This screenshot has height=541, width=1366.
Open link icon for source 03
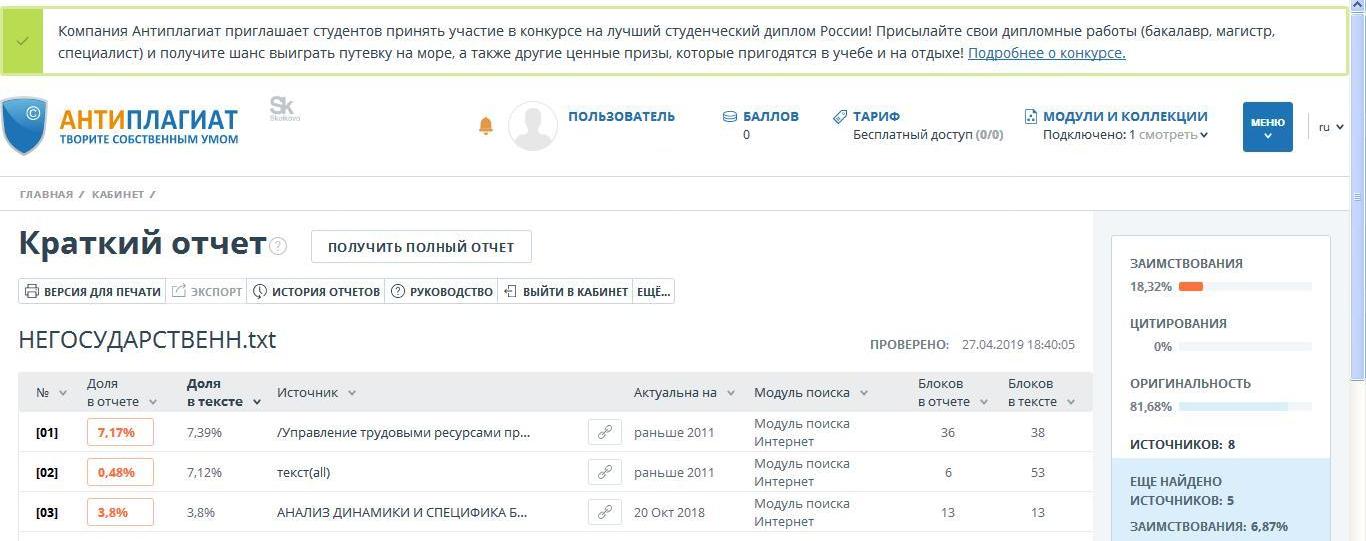[x=604, y=512]
